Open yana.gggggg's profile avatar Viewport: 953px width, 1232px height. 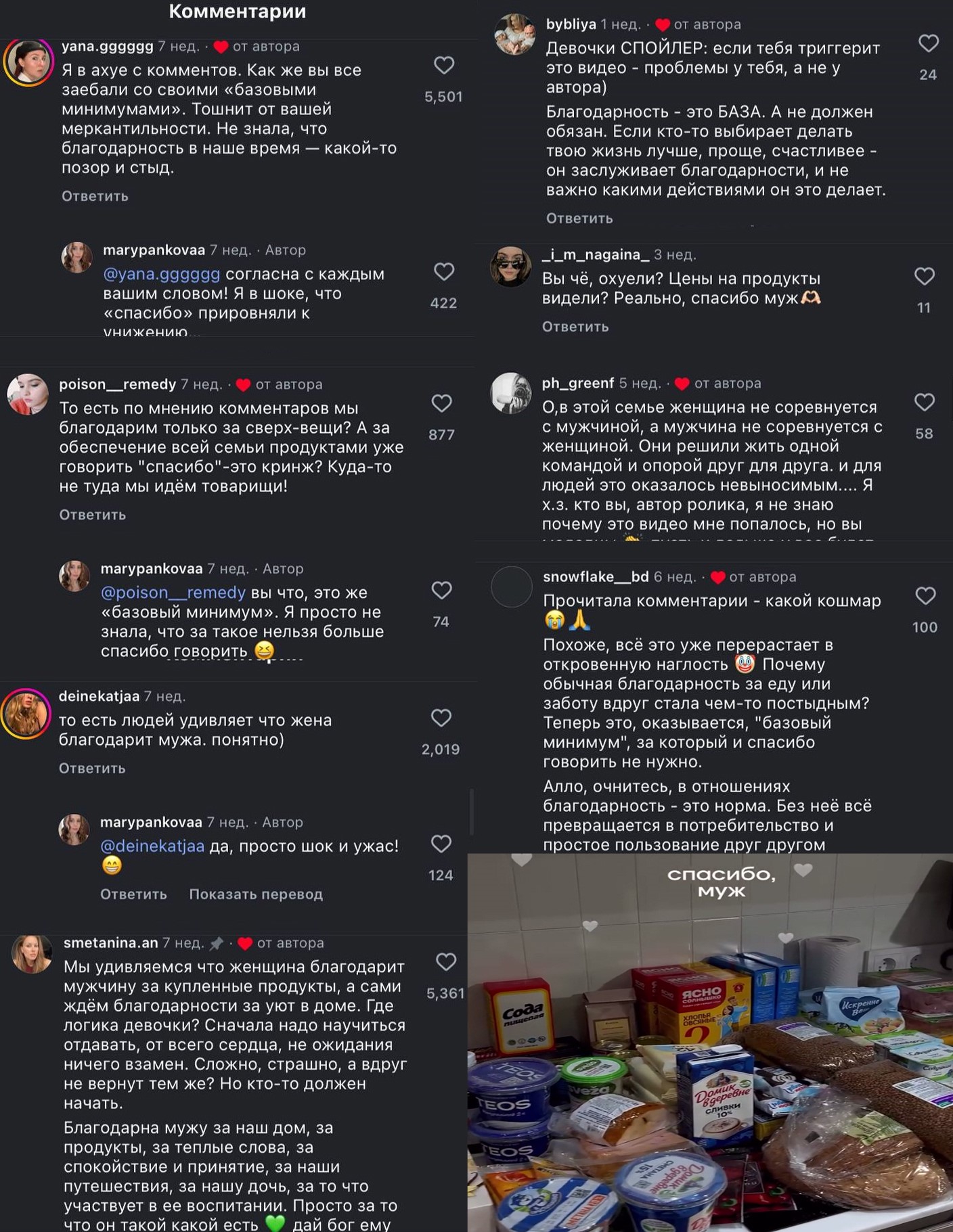(28, 62)
